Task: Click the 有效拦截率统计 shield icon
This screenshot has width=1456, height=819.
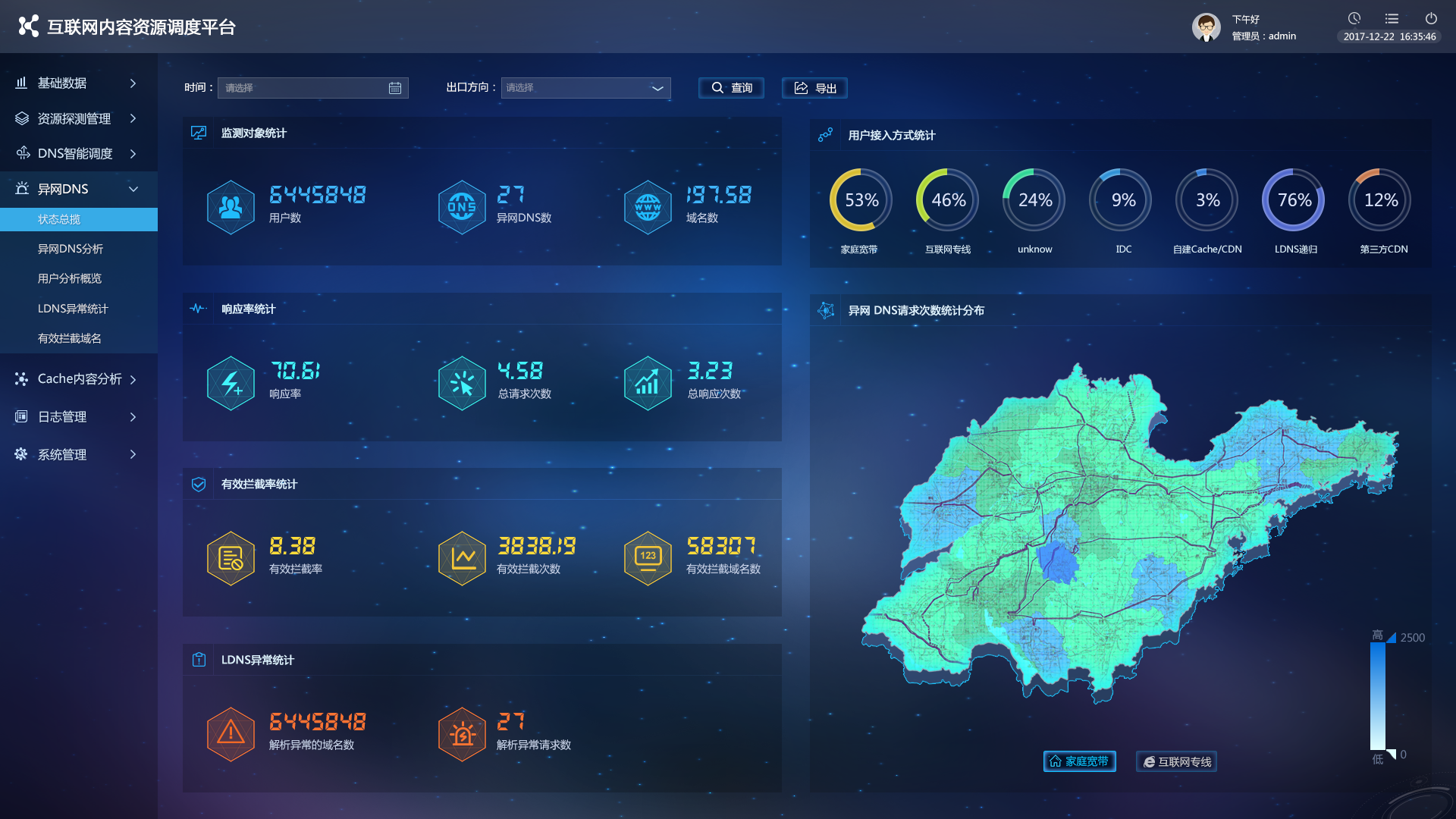Action: coord(198,484)
